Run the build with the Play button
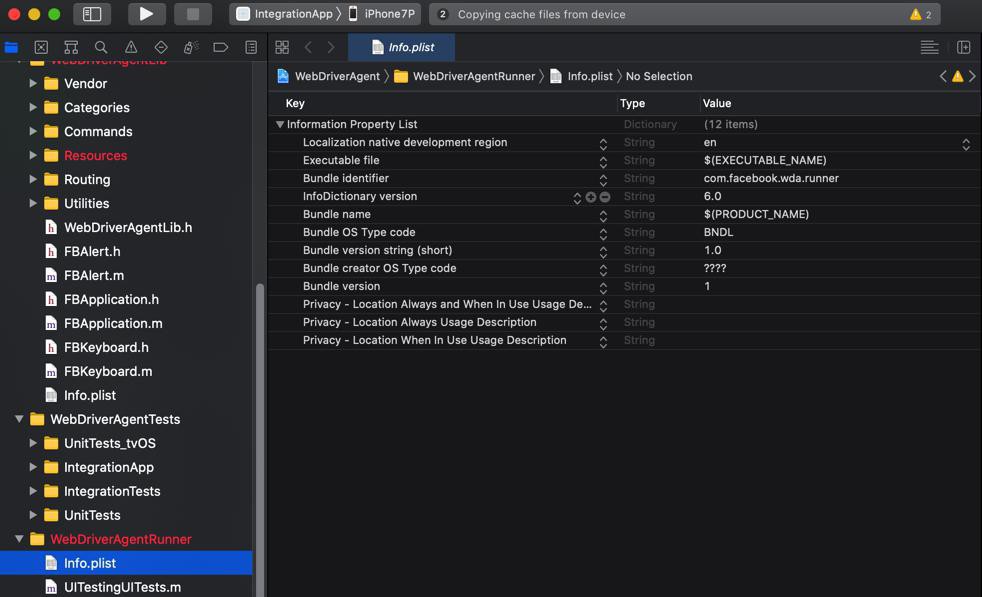 [147, 14]
